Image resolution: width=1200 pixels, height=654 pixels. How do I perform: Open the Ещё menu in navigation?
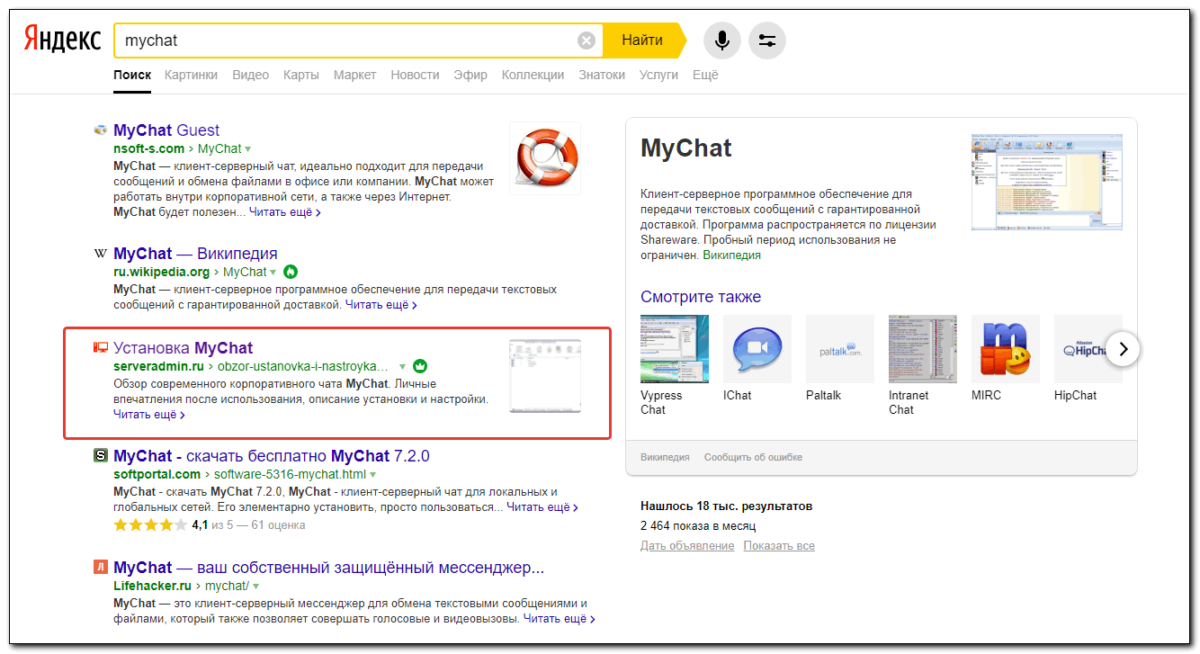pos(705,75)
